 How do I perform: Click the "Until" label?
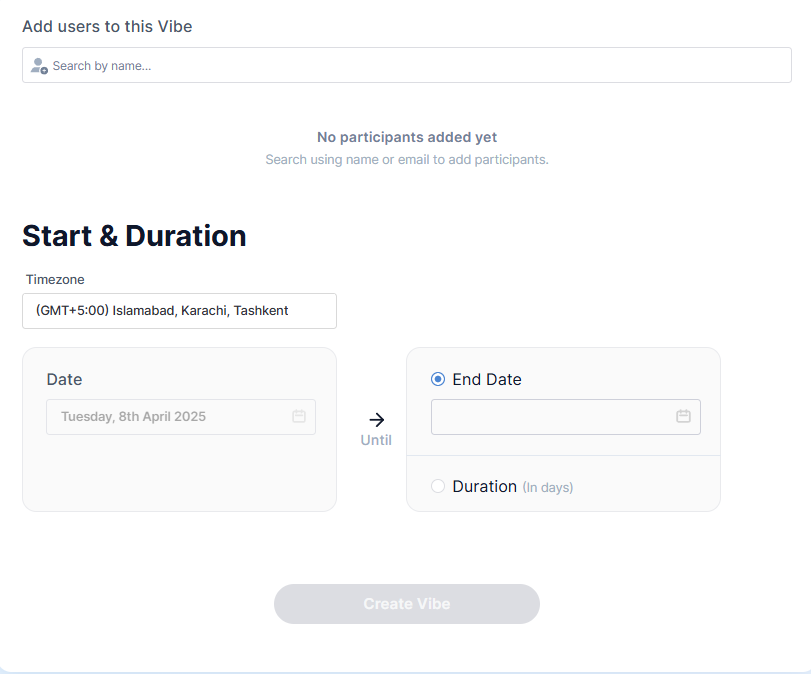(x=376, y=440)
